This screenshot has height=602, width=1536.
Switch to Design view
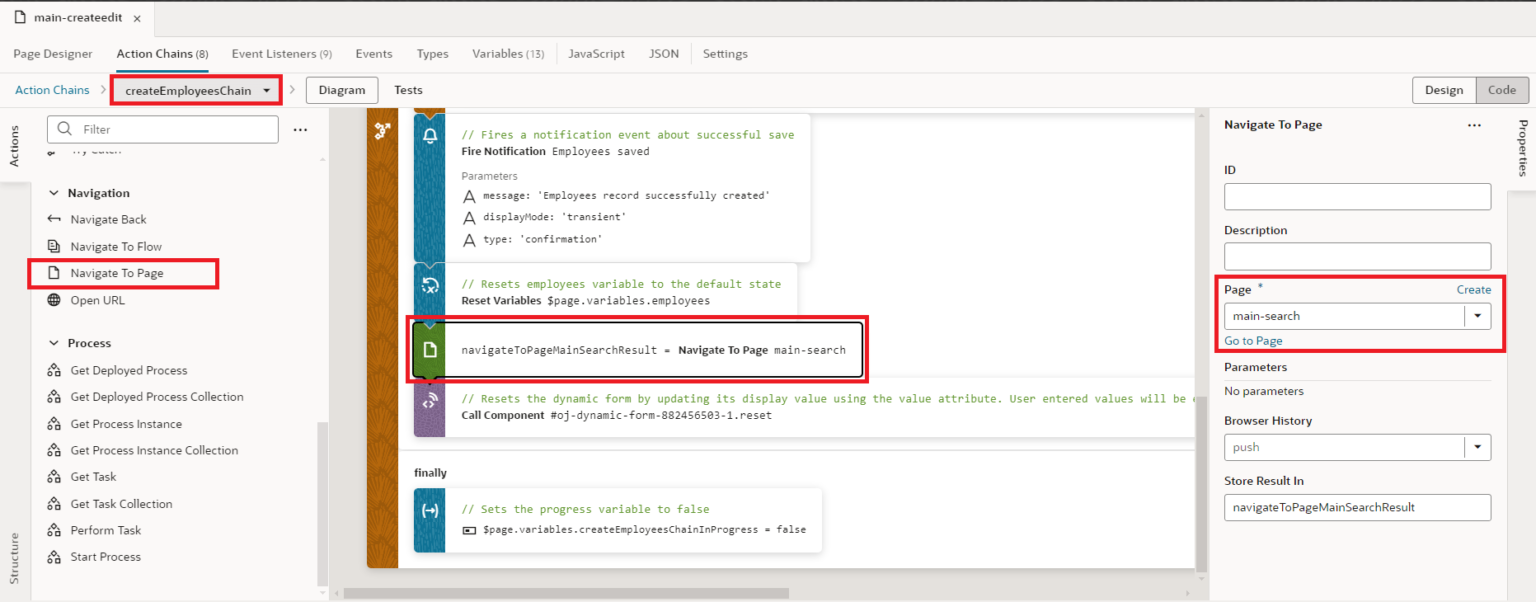click(1443, 90)
